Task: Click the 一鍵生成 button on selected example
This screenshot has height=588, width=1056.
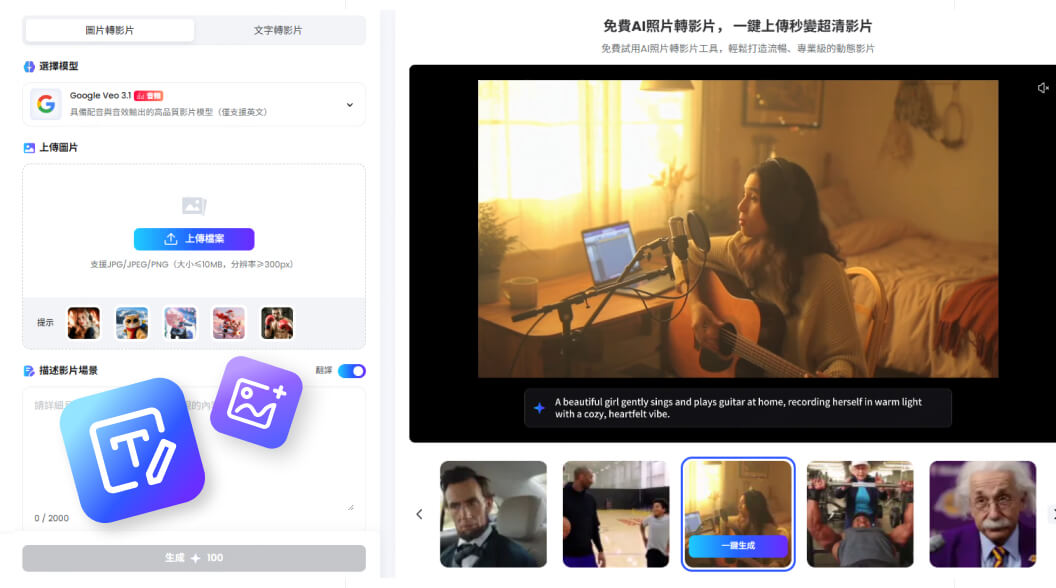Action: 737,546
